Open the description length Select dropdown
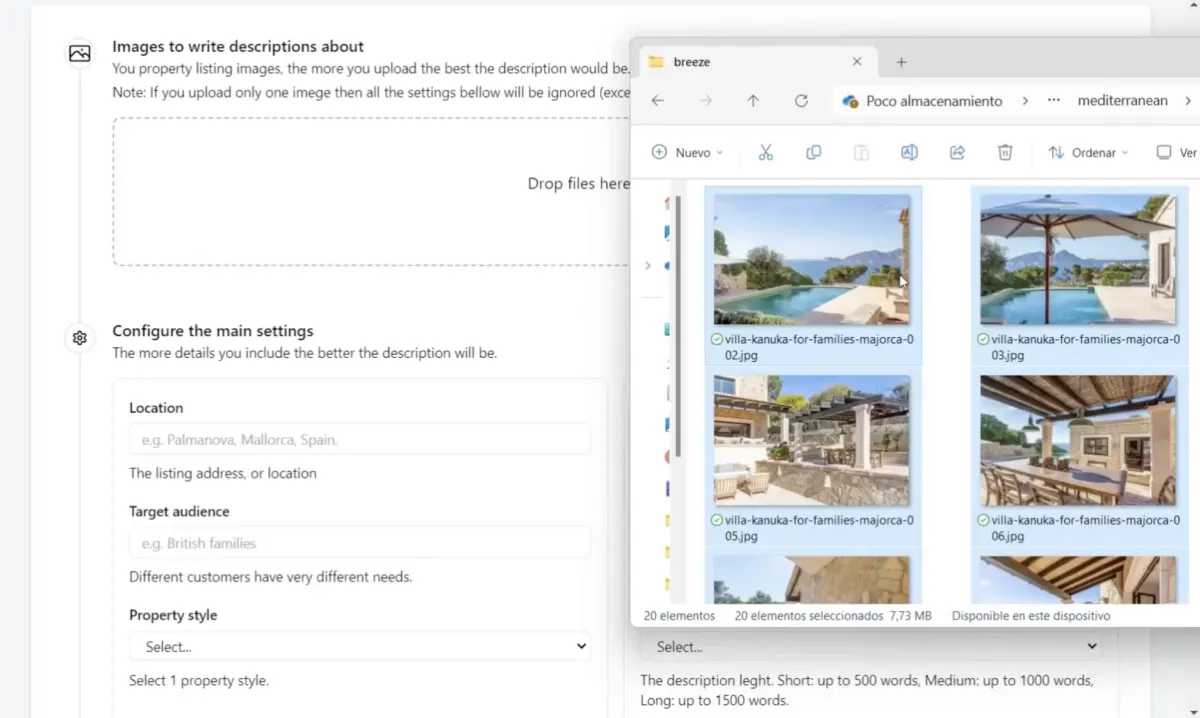The width and height of the screenshot is (1200, 718). point(871,647)
